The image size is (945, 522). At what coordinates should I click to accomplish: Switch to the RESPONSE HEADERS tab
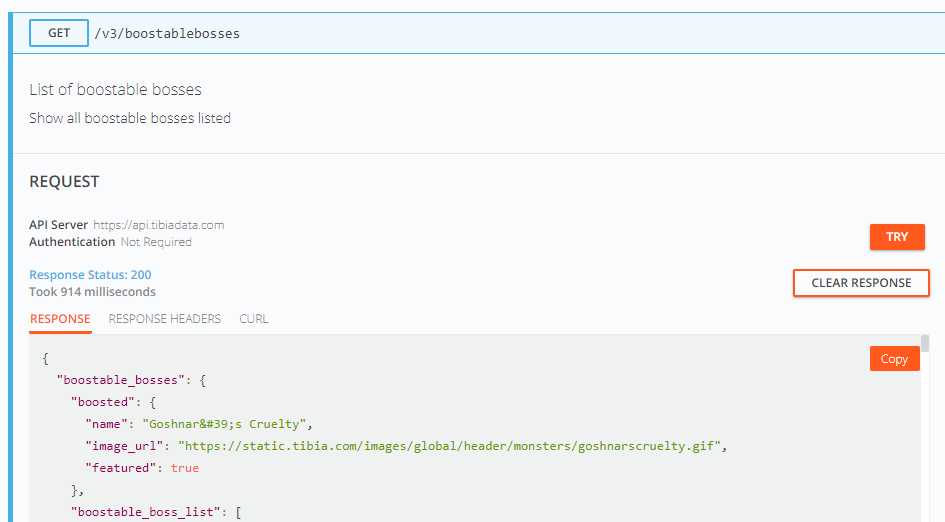click(x=165, y=319)
